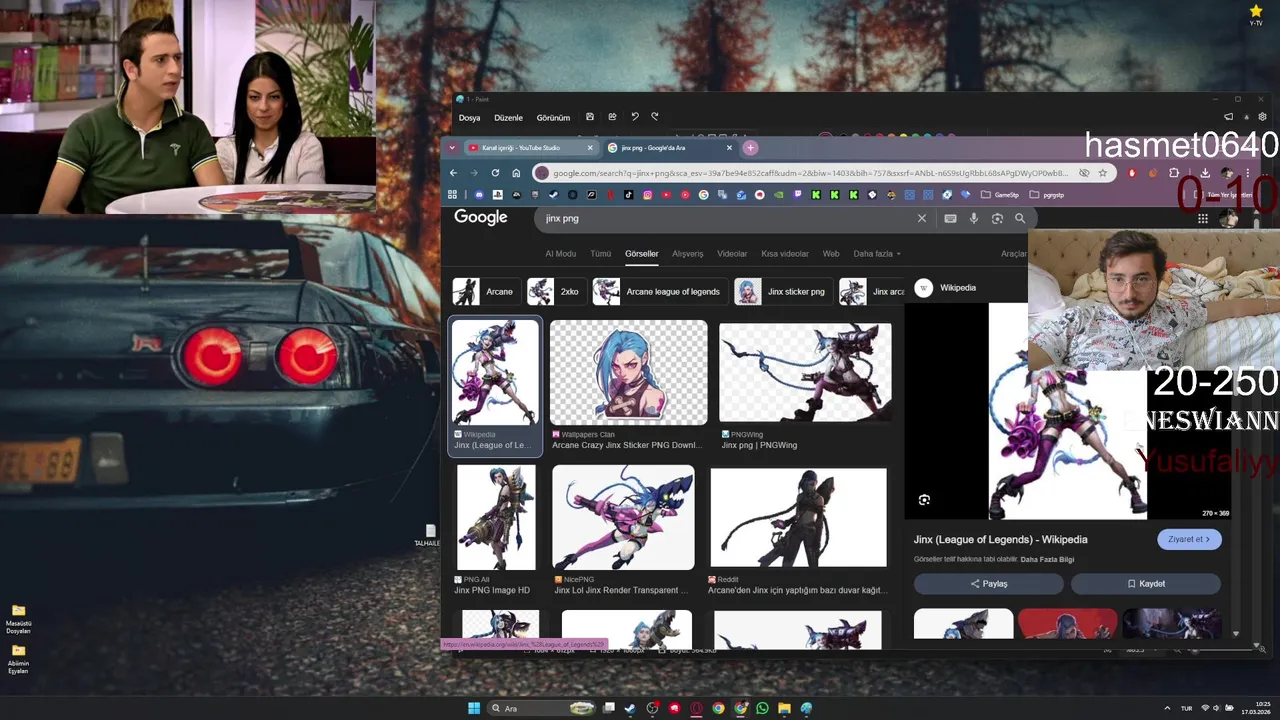Start Google voice search microphone
1280x720 pixels.
tap(974, 218)
